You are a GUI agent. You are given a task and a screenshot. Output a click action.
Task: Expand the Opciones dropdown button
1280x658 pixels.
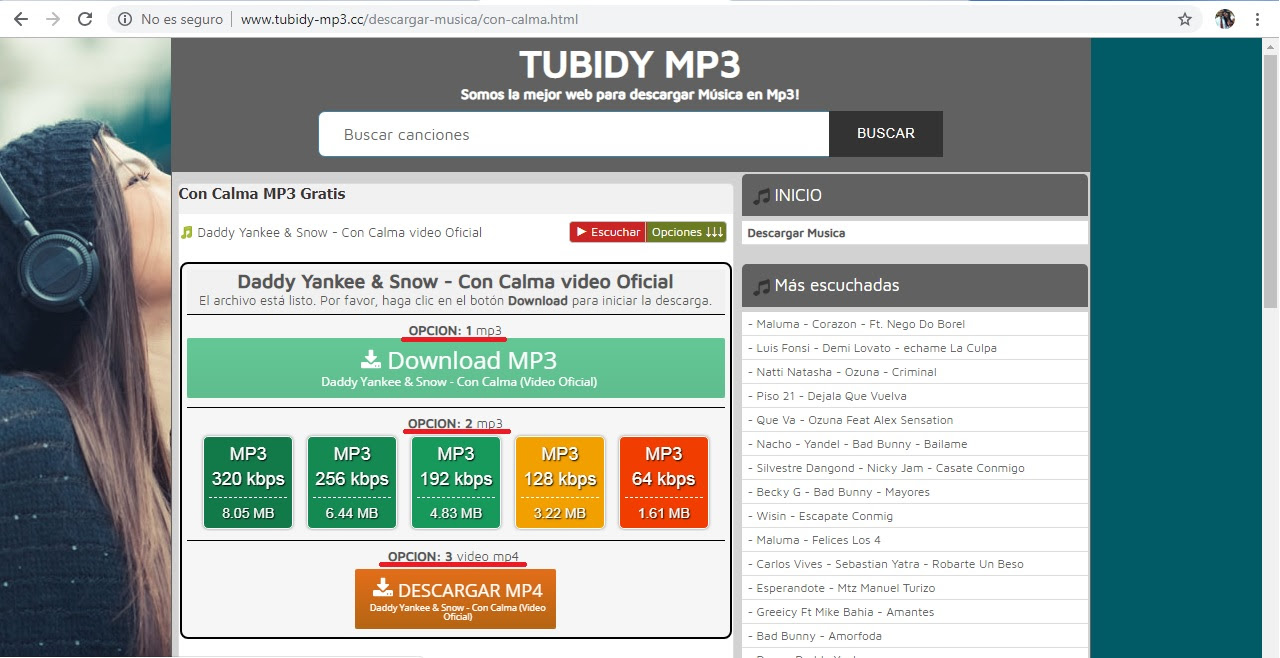click(687, 232)
